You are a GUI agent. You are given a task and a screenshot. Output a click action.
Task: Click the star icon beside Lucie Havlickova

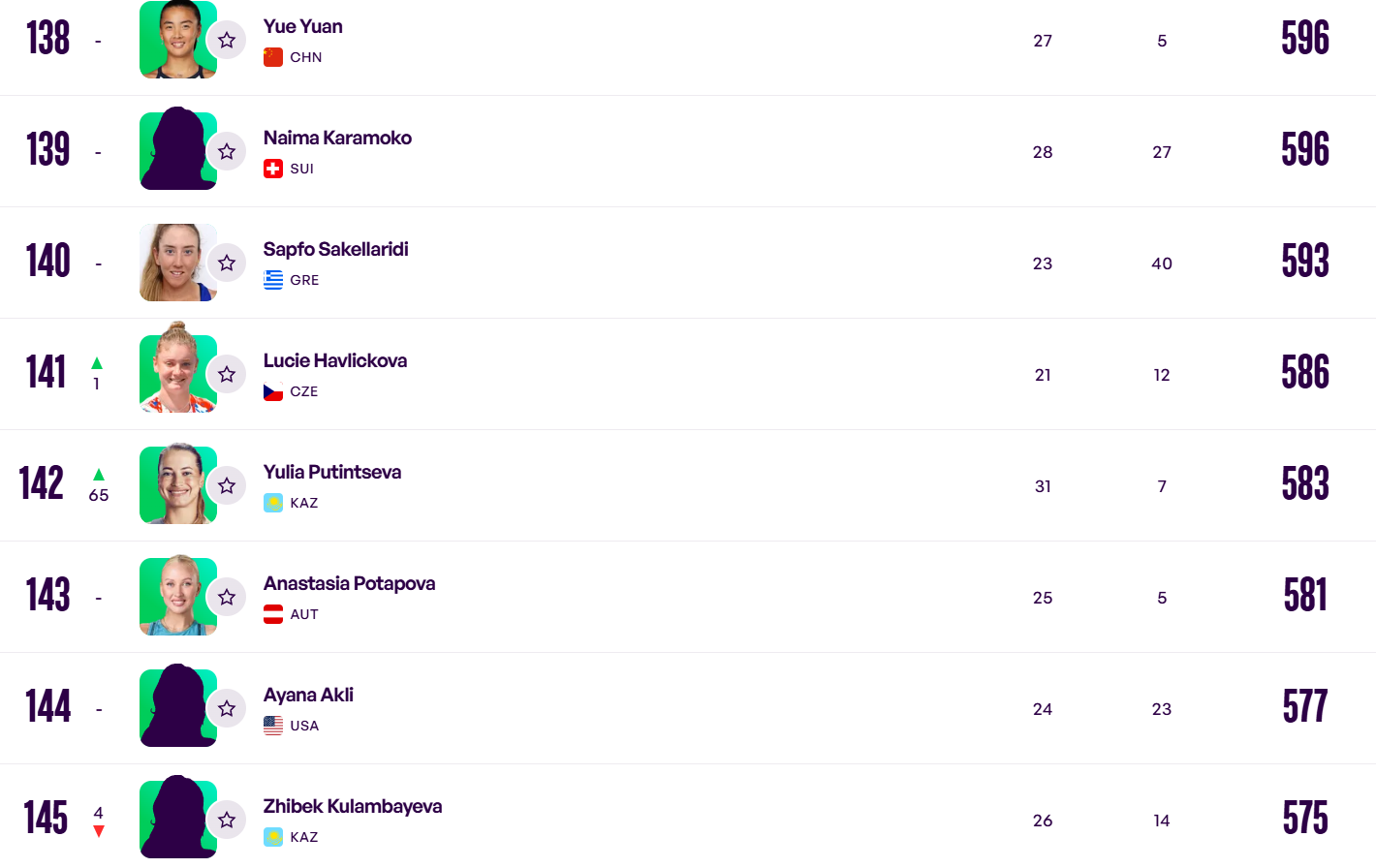point(227,375)
